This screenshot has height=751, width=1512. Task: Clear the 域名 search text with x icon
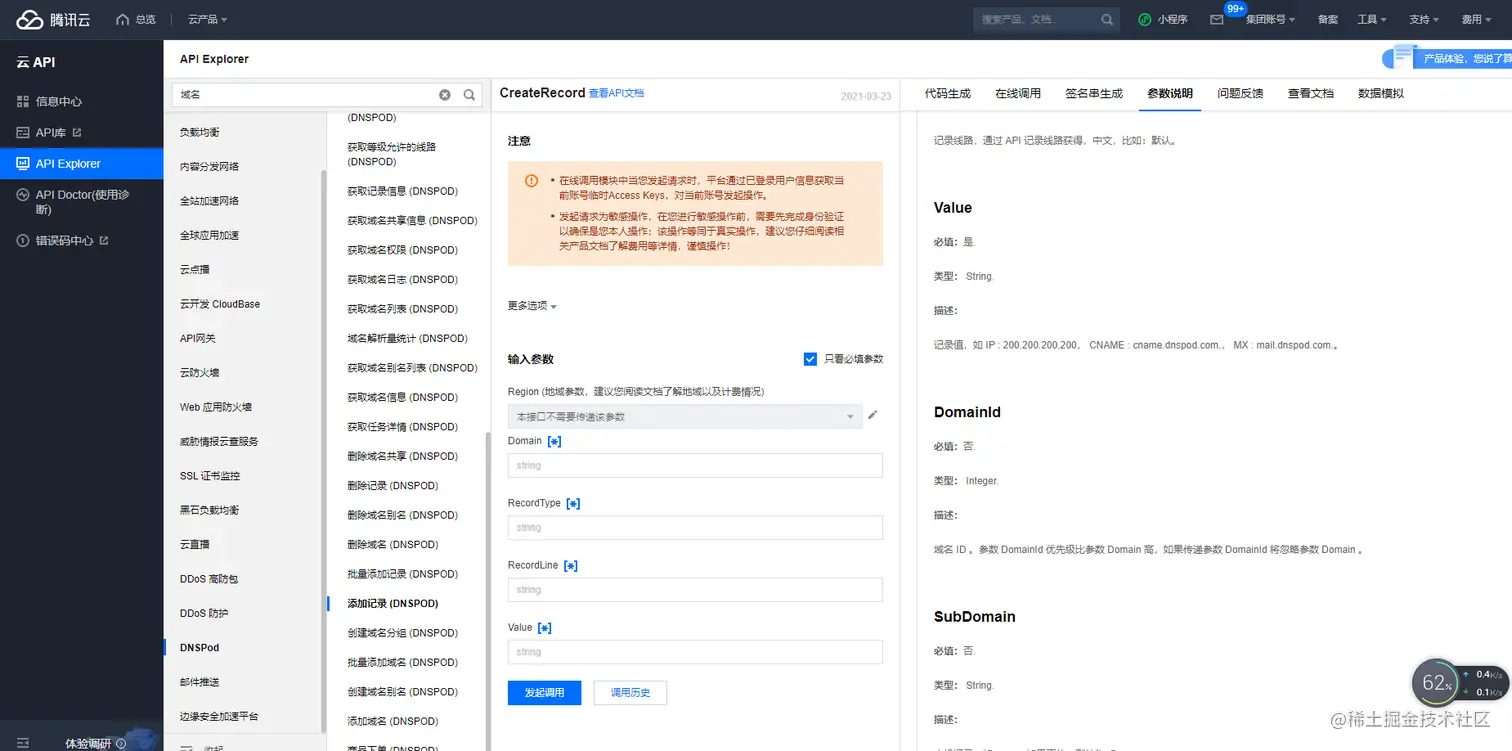pos(445,95)
